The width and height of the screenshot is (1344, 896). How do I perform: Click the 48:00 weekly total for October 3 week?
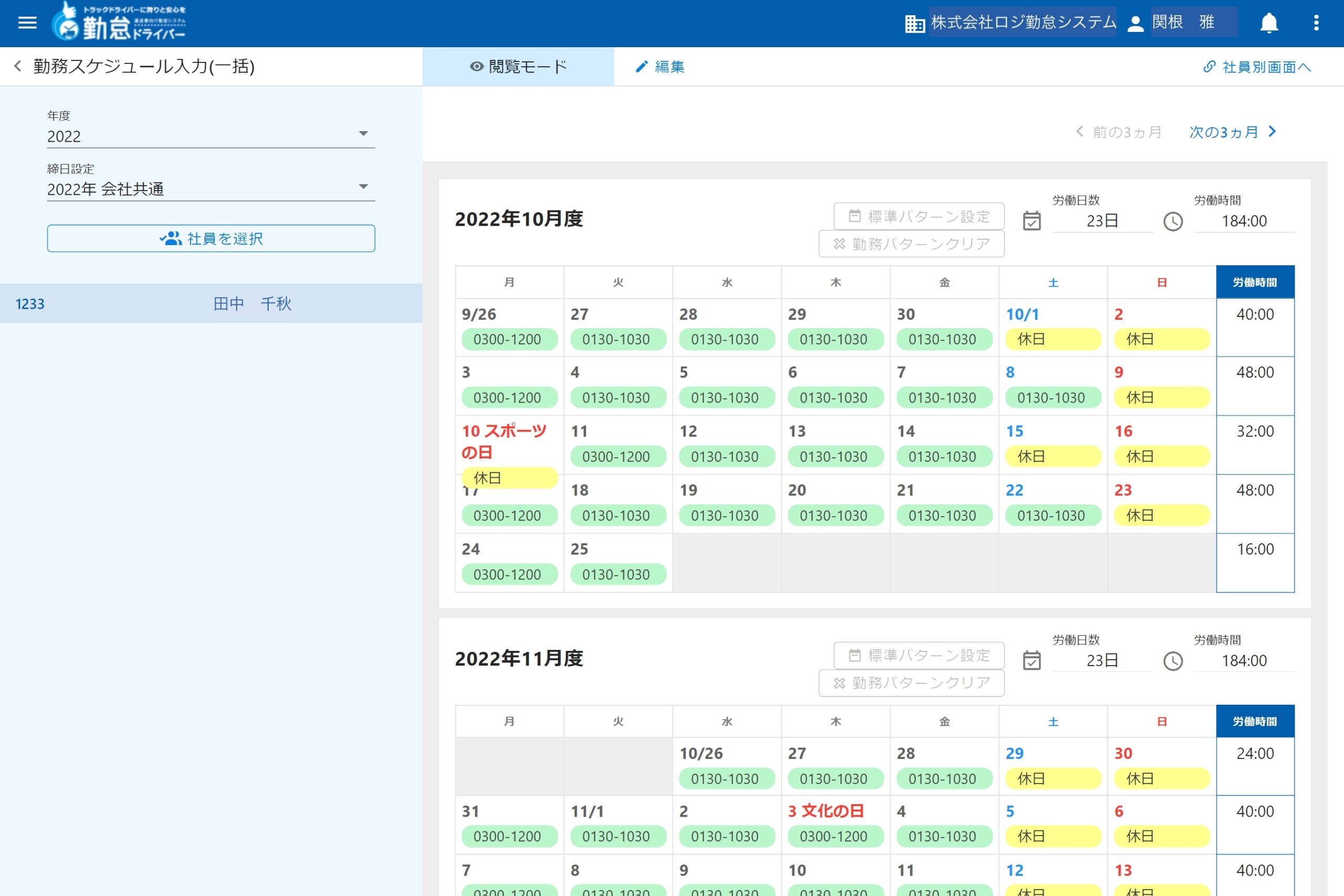pos(1255,372)
